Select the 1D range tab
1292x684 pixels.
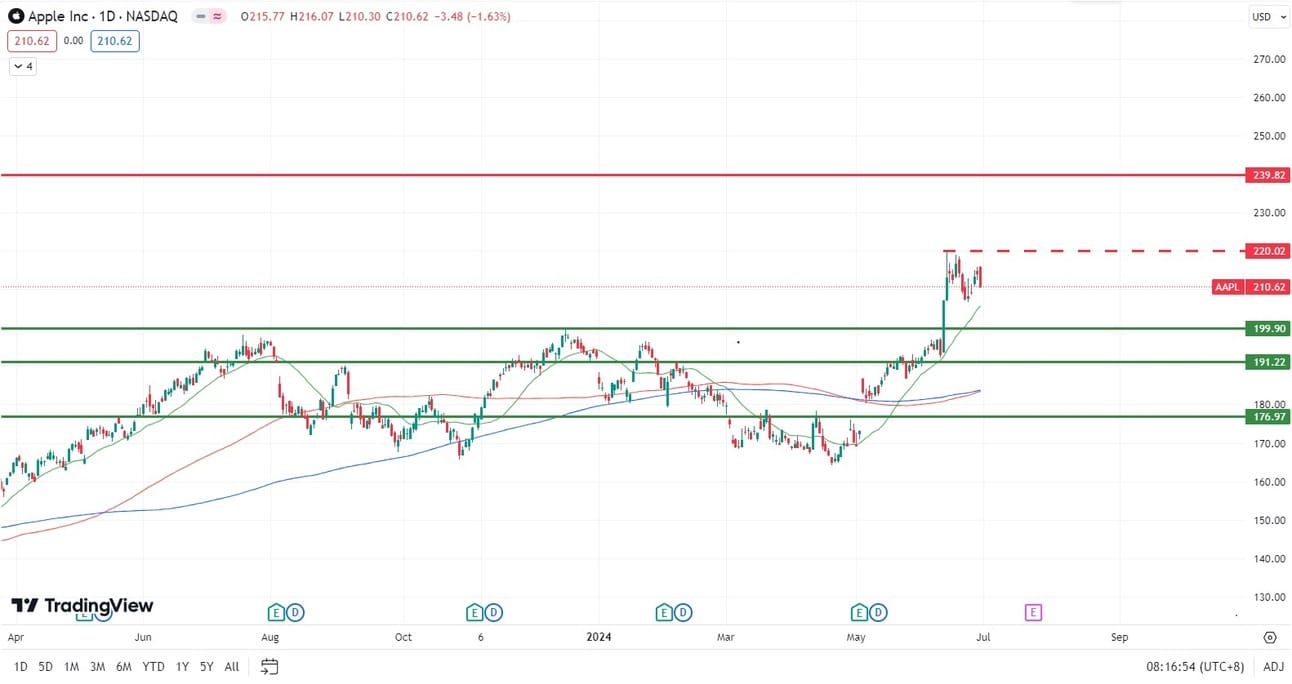point(19,666)
